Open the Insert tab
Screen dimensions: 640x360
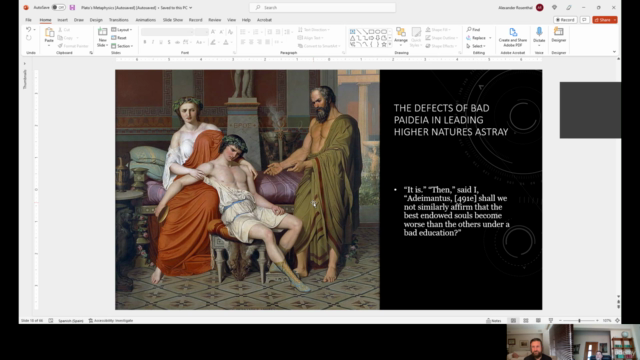click(62, 20)
